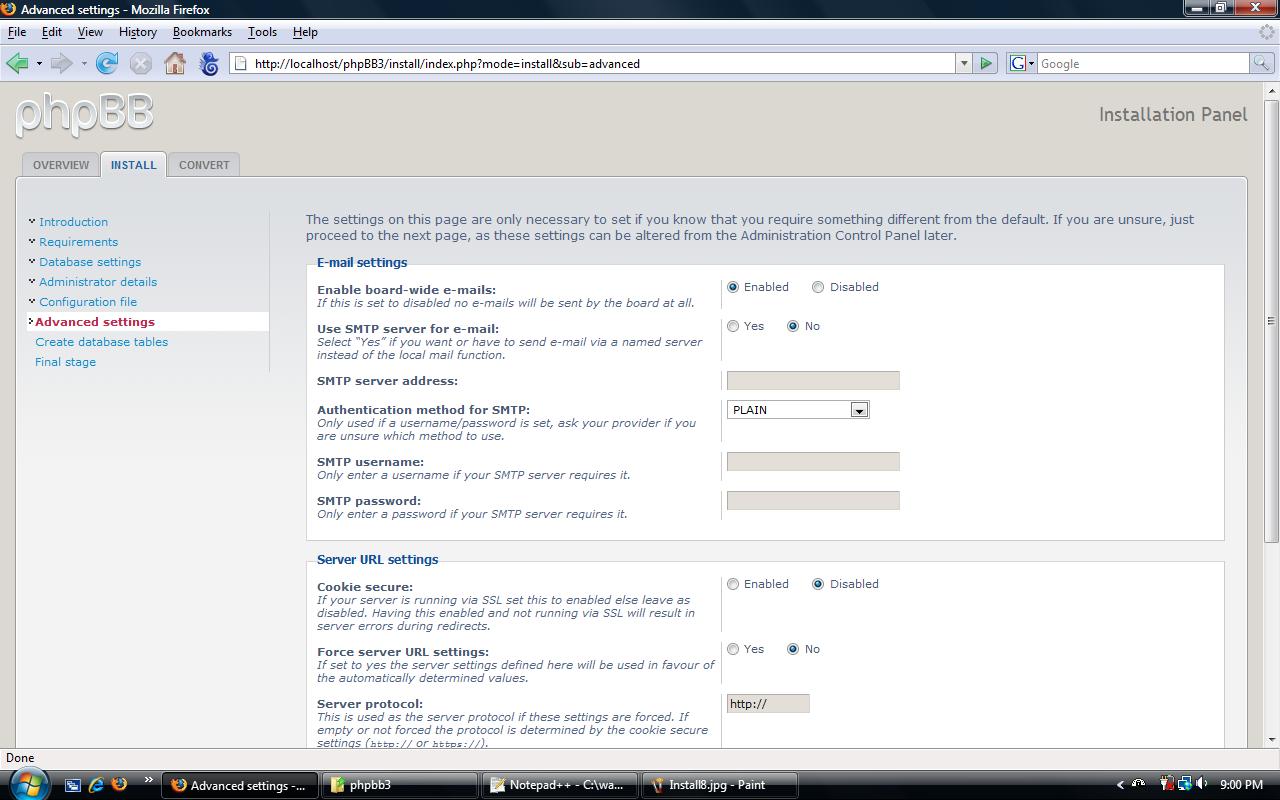Select Yes for Use SMTP server

(x=733, y=326)
